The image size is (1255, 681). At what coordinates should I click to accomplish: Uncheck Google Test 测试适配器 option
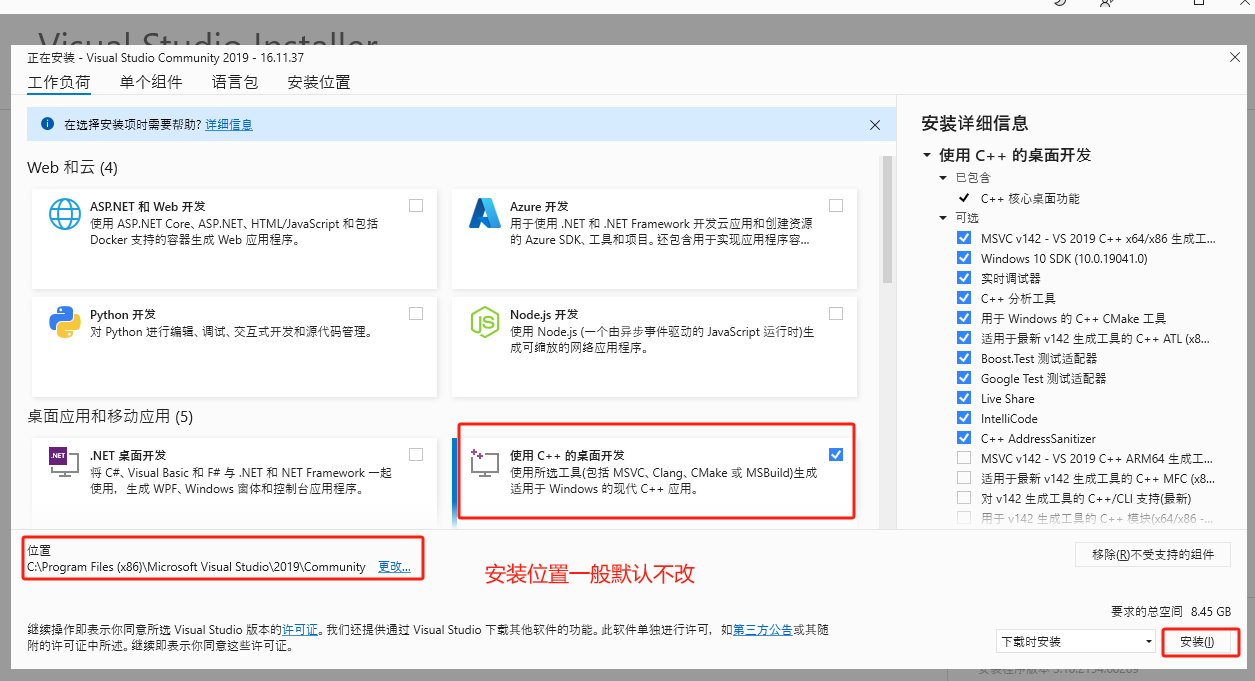[964, 378]
